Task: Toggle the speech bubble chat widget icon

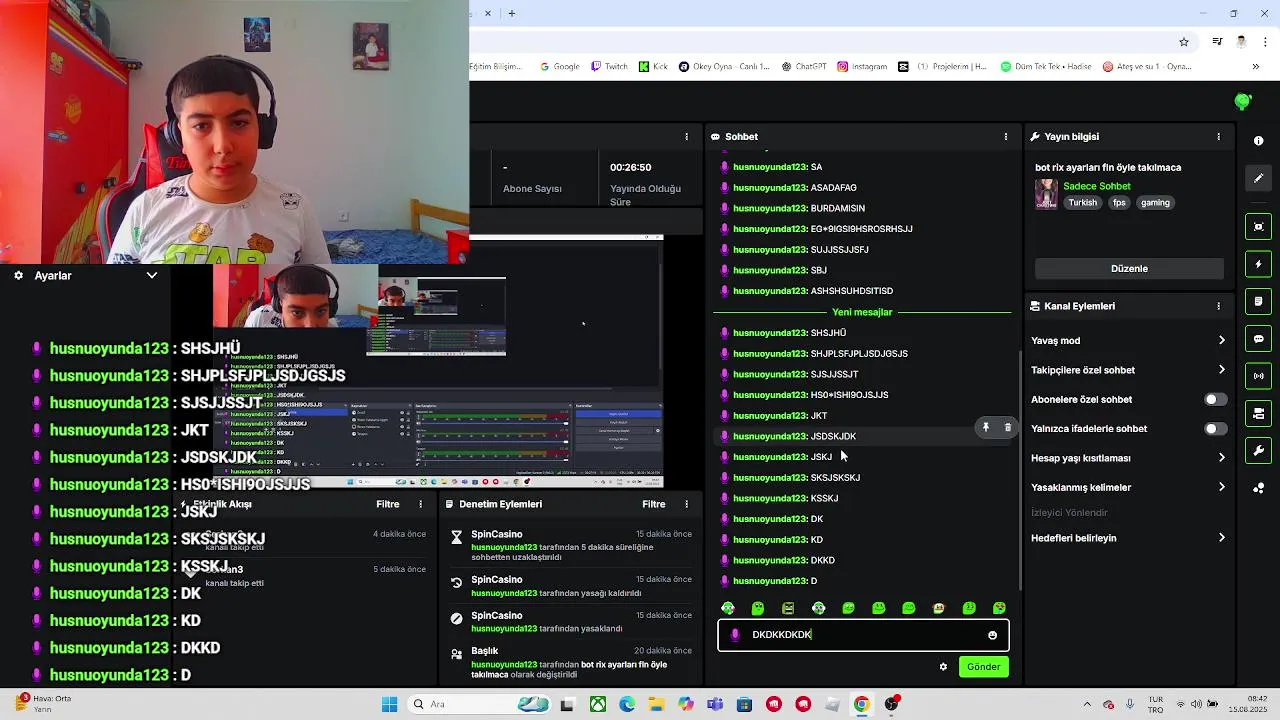Action: point(1258,339)
